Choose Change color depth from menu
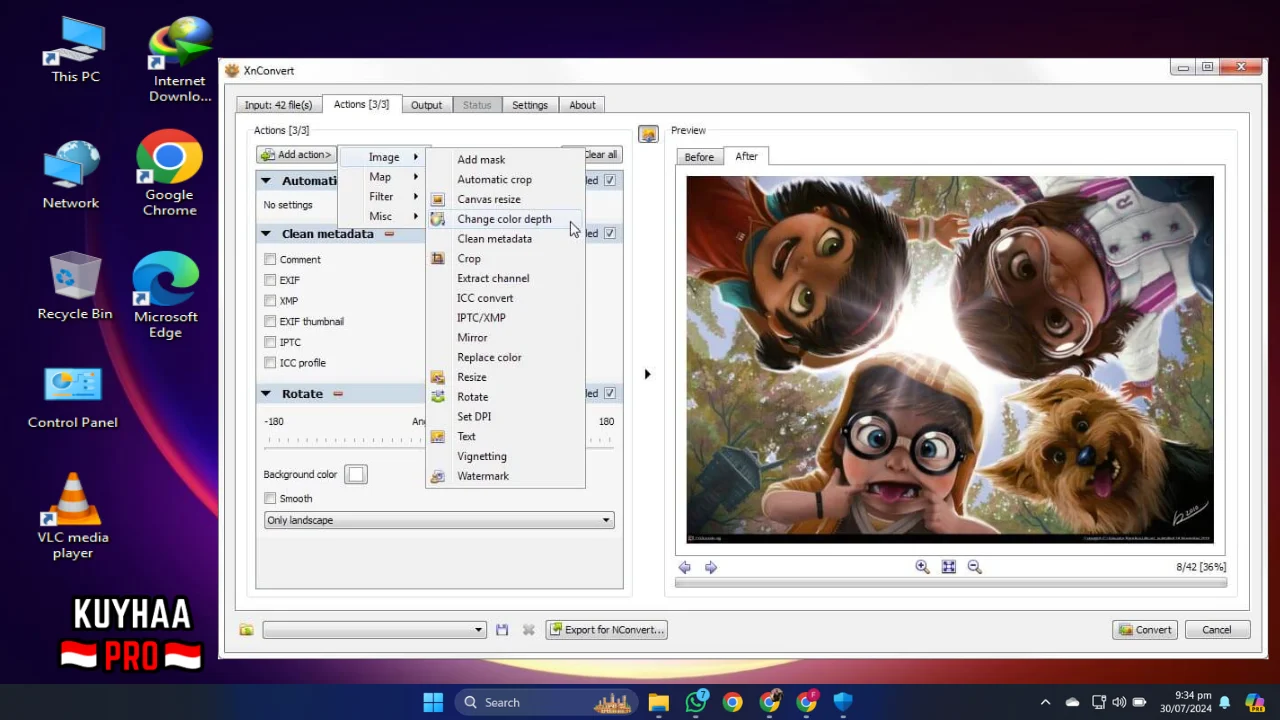The width and height of the screenshot is (1280, 720). (x=505, y=219)
